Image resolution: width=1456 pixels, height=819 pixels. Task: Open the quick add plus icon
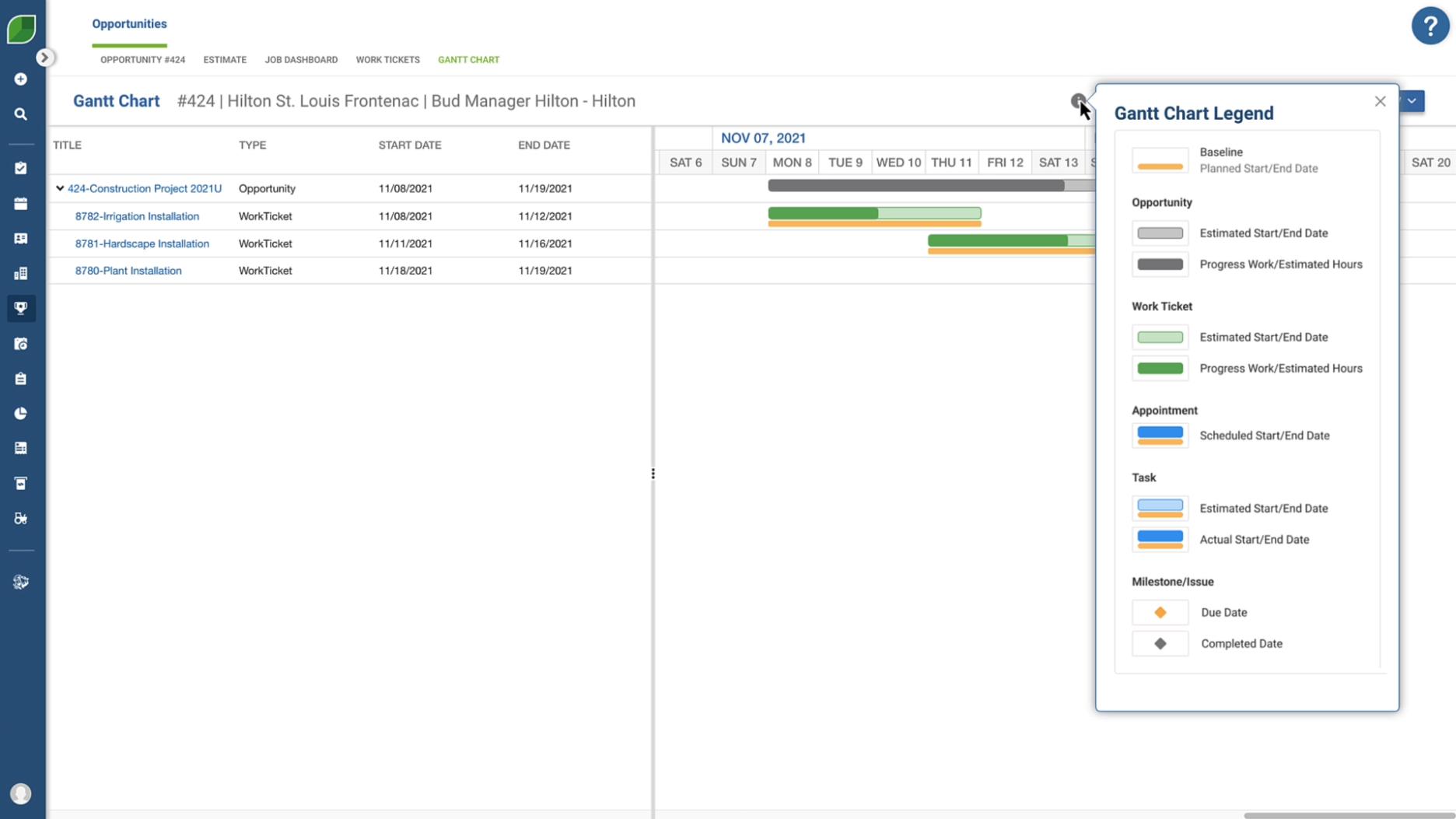pyautogui.click(x=21, y=79)
